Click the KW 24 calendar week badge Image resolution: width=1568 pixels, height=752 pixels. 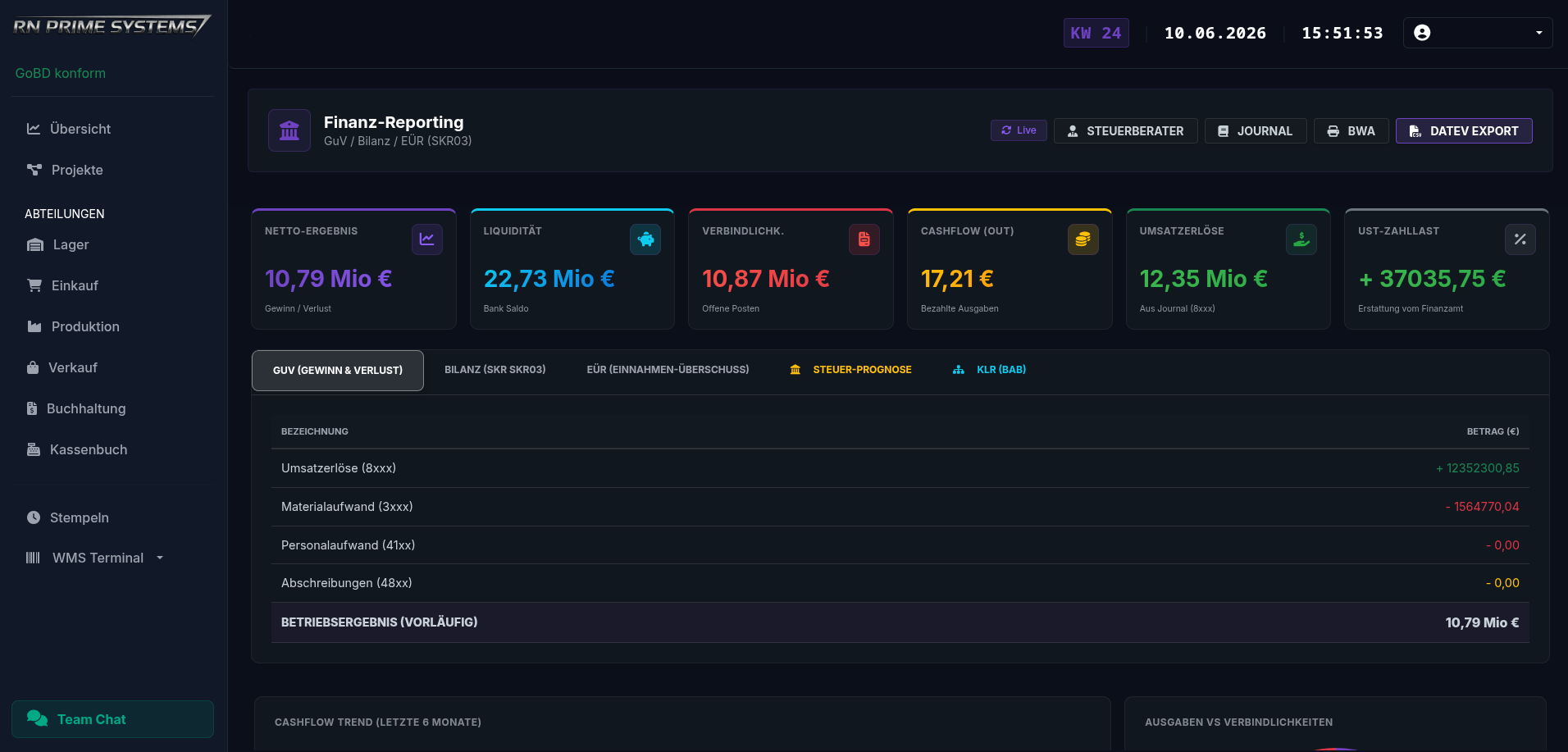1096,33
